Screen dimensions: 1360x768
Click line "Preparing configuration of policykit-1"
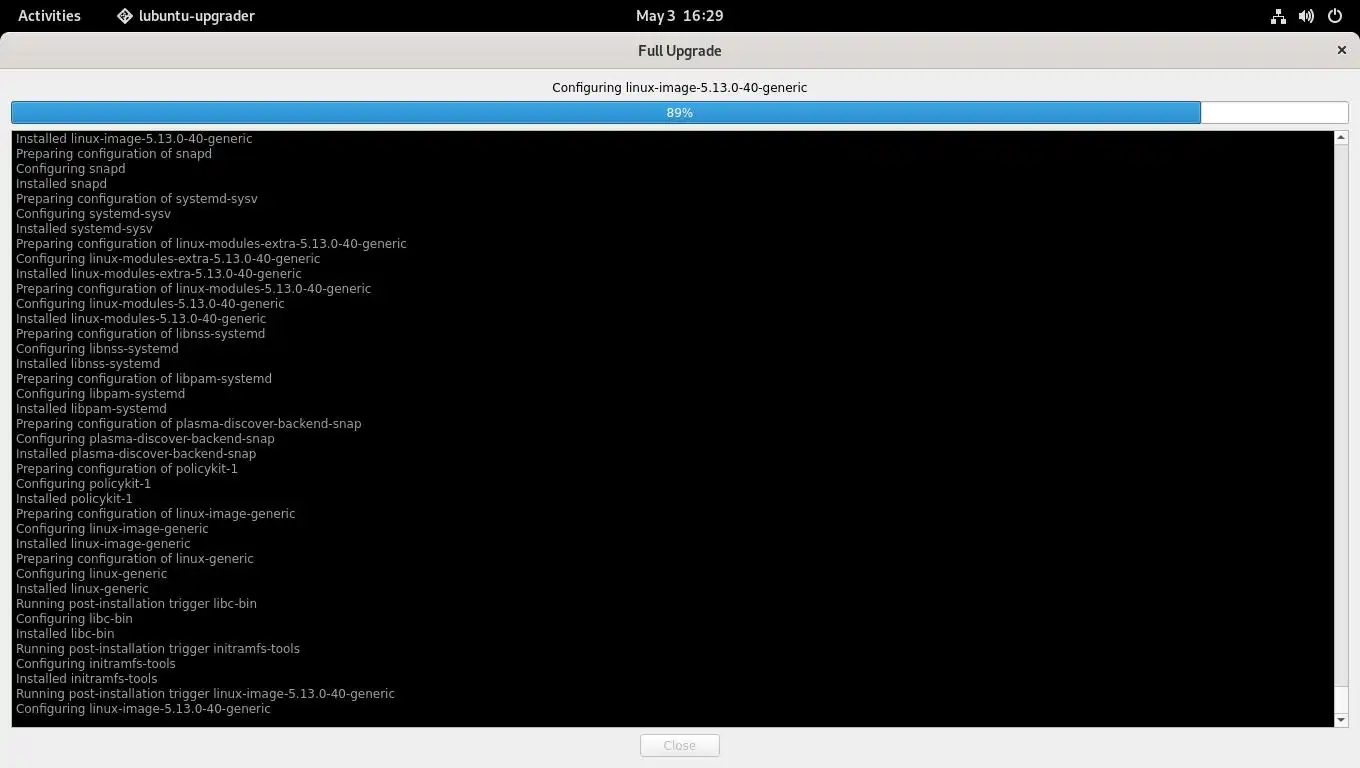(127, 469)
